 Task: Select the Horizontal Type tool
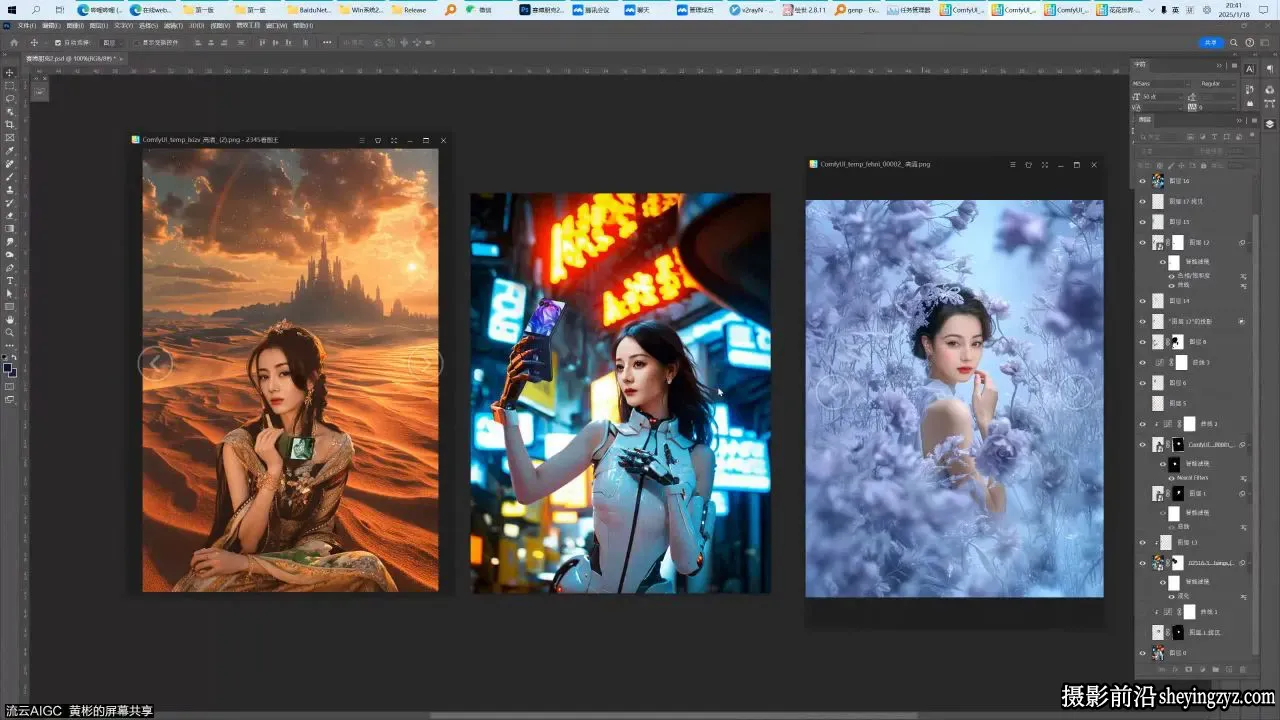[10, 280]
